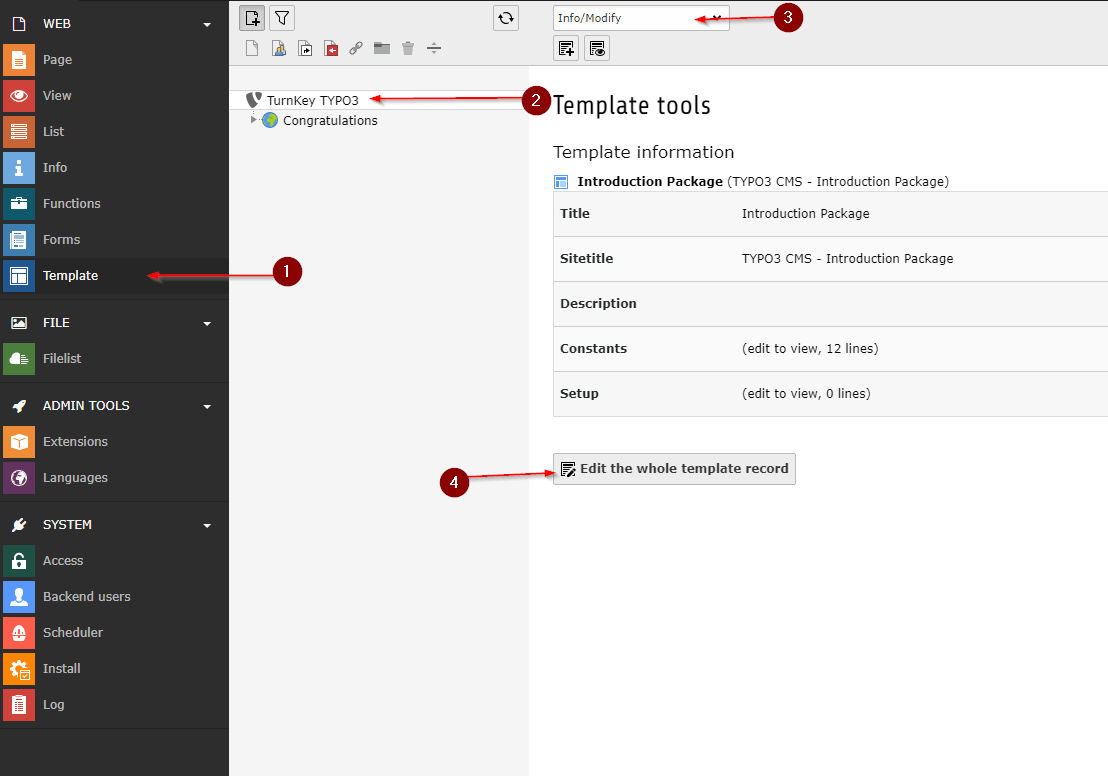
Task: Click the Setup value (edit to view, 0 lines)
Action: pyautogui.click(x=806, y=394)
